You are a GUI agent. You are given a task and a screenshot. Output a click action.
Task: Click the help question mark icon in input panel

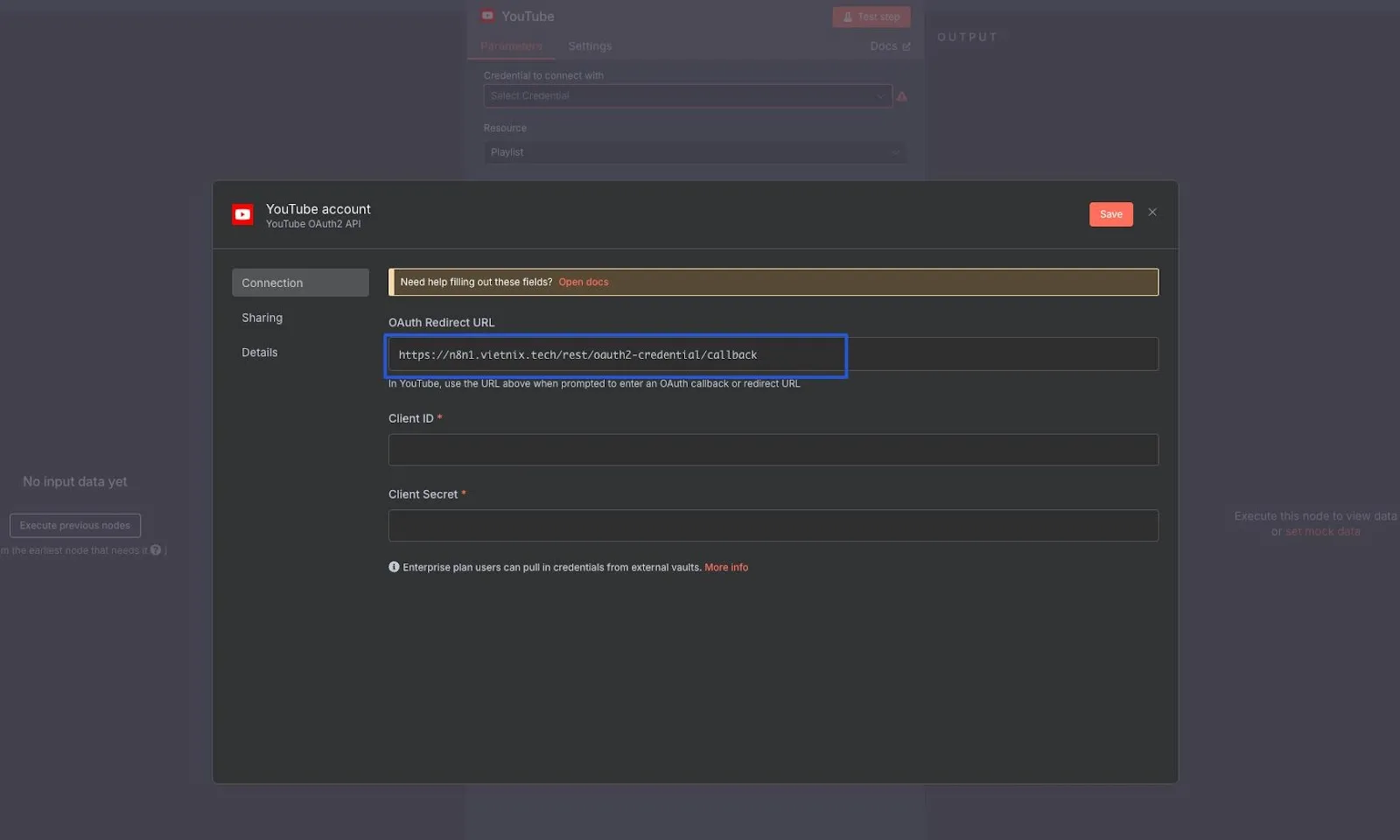[156, 550]
